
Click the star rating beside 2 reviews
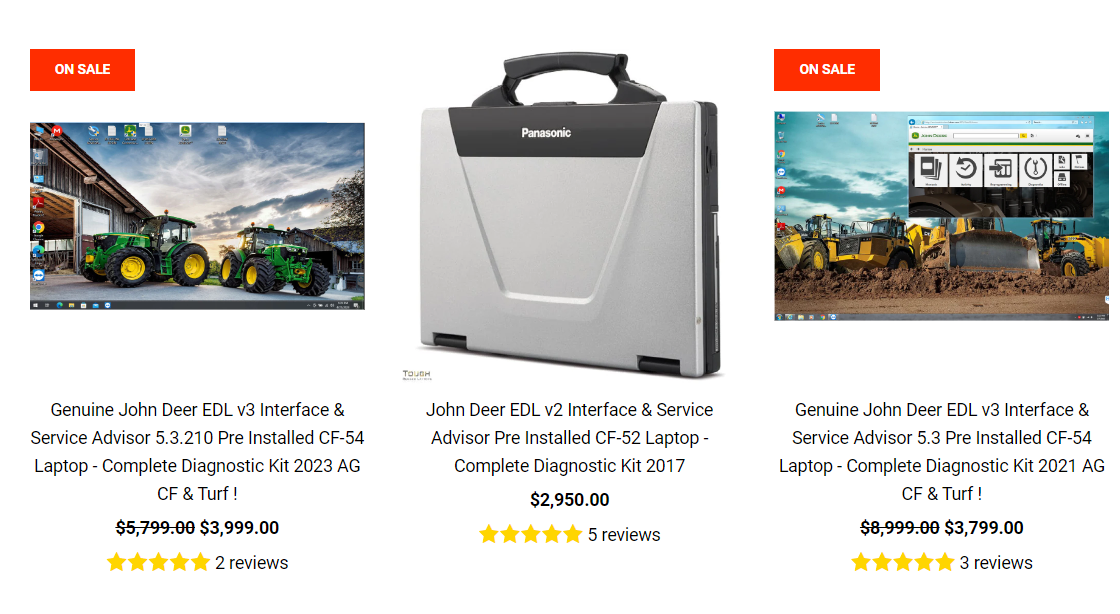coord(158,563)
